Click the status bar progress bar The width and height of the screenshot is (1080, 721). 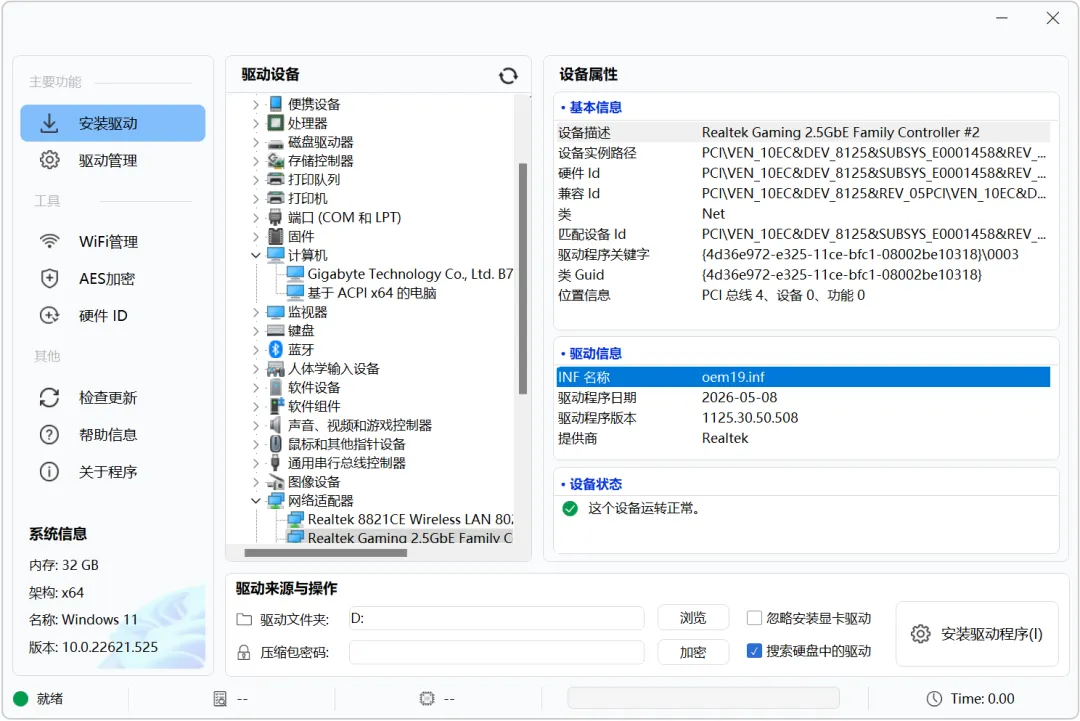[703, 698]
